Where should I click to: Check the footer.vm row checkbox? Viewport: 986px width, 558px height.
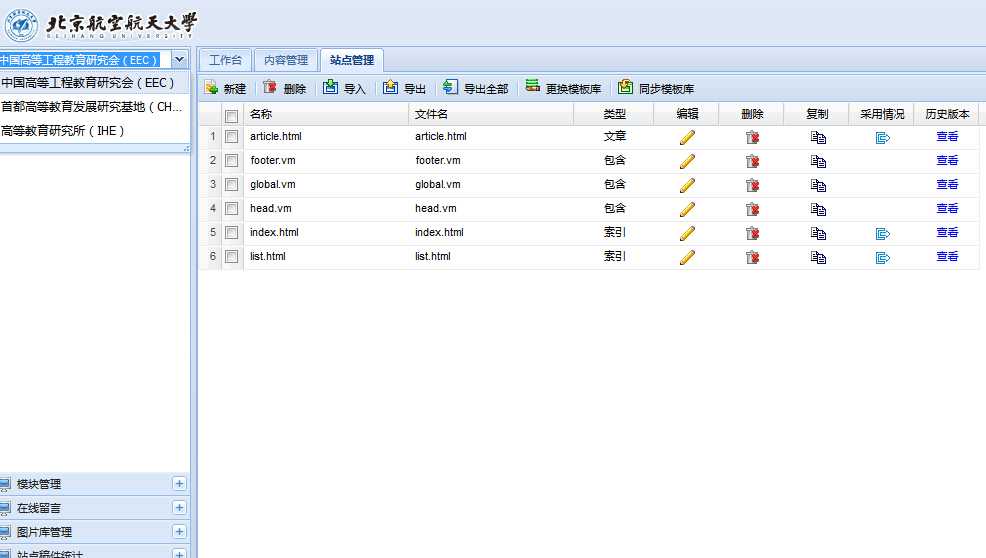point(231,160)
